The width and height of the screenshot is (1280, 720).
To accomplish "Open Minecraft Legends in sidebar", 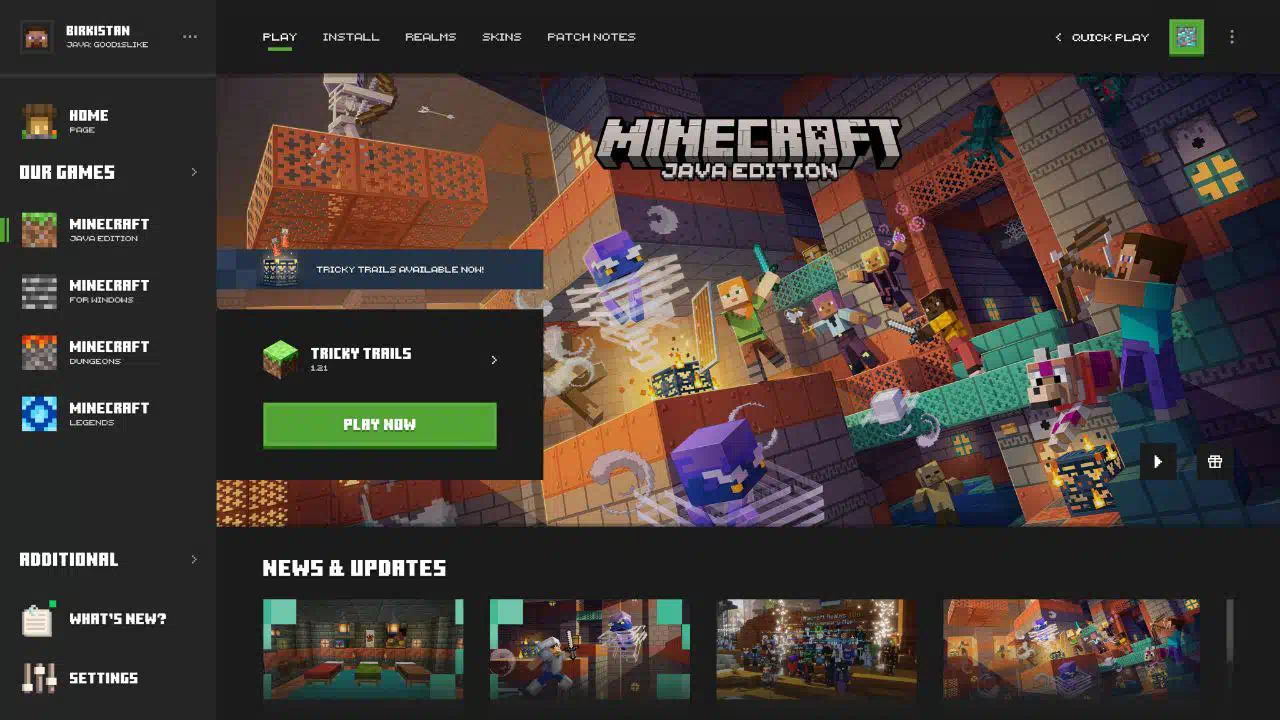I will click(109, 413).
